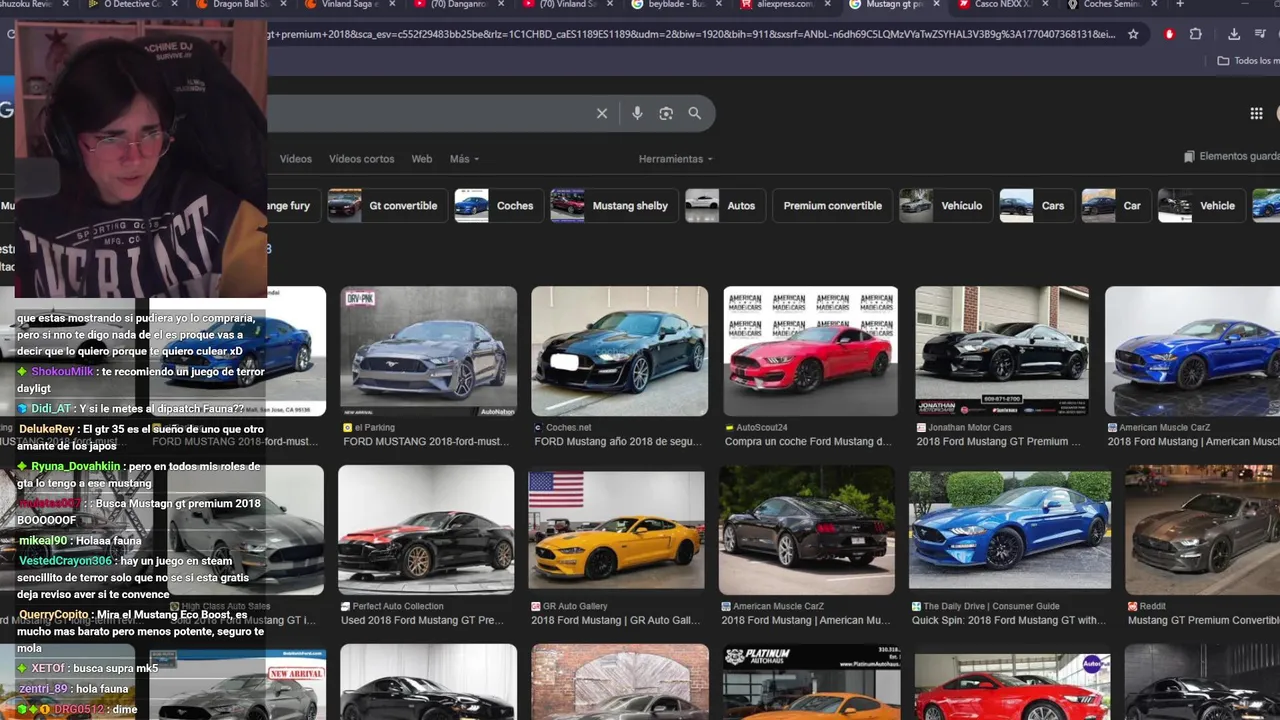Start voice search with the microphone icon
Screen dimensions: 1280x720
pyautogui.click(x=637, y=114)
